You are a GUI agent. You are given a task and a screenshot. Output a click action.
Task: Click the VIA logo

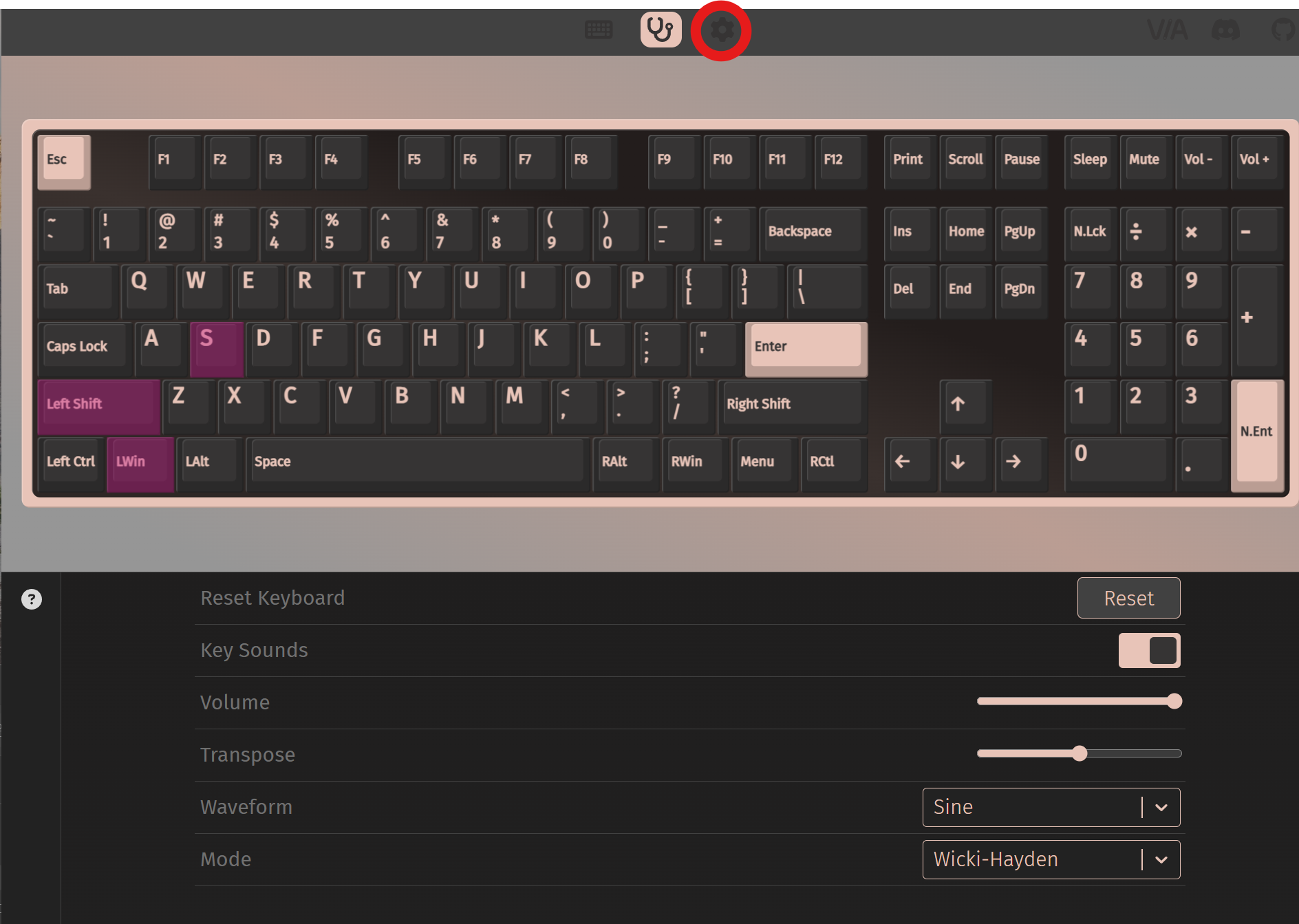pos(1168,30)
